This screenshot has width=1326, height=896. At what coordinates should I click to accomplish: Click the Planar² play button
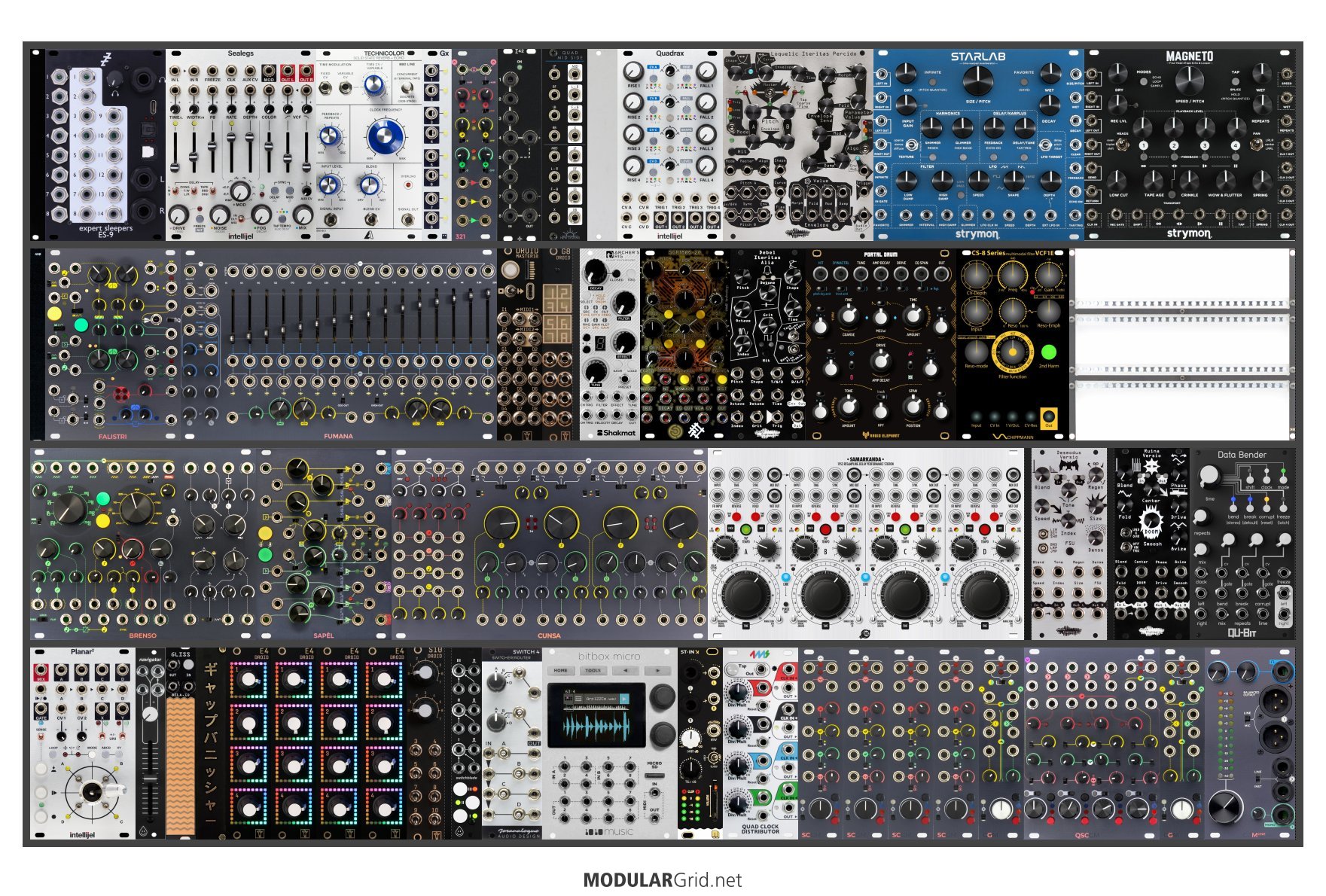41,793
